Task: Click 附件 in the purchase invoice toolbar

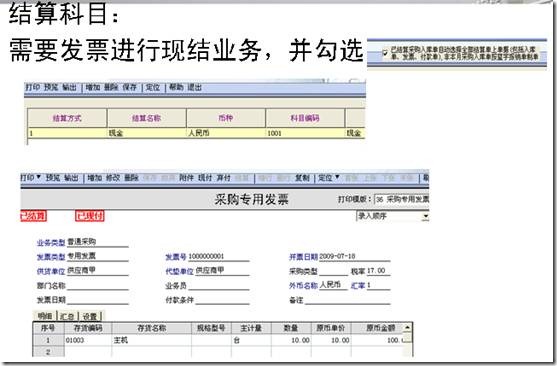Action: 186,178
